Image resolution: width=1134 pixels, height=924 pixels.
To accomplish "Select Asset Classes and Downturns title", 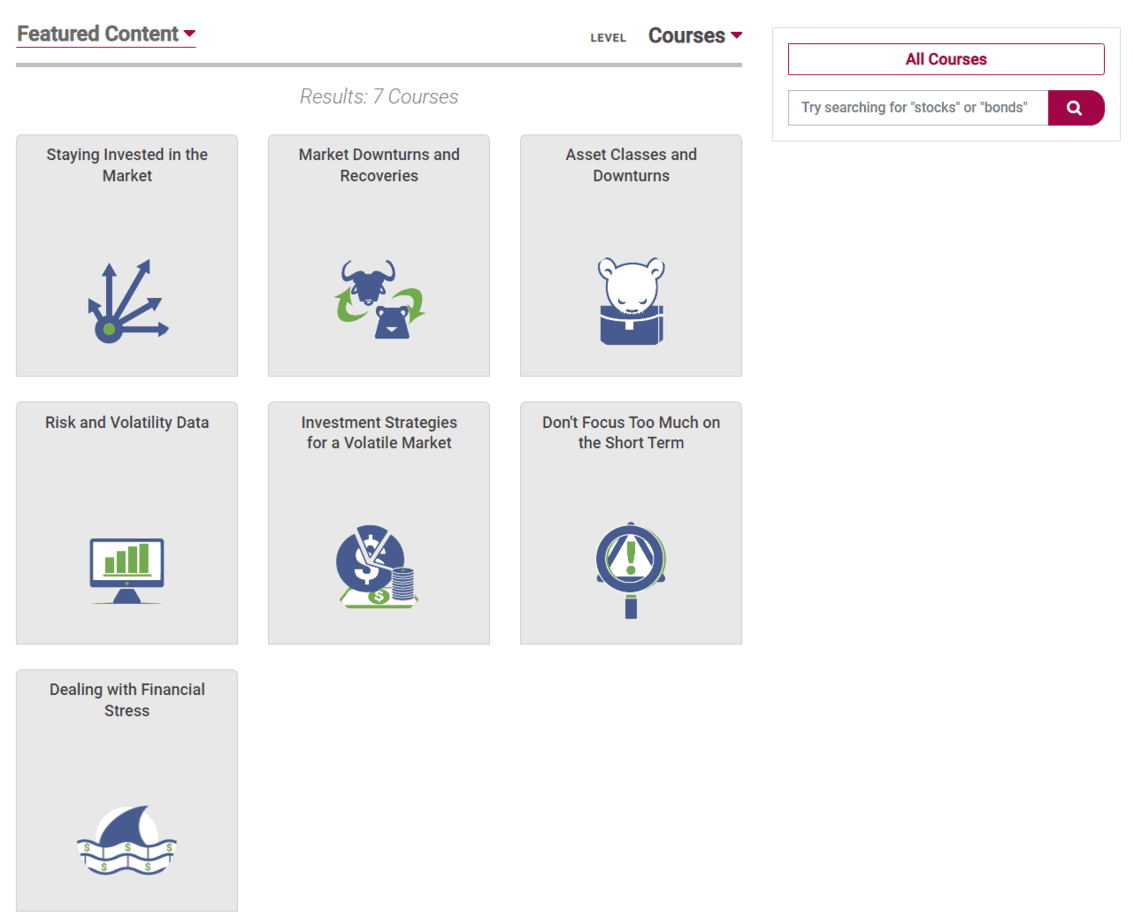I will click(631, 165).
